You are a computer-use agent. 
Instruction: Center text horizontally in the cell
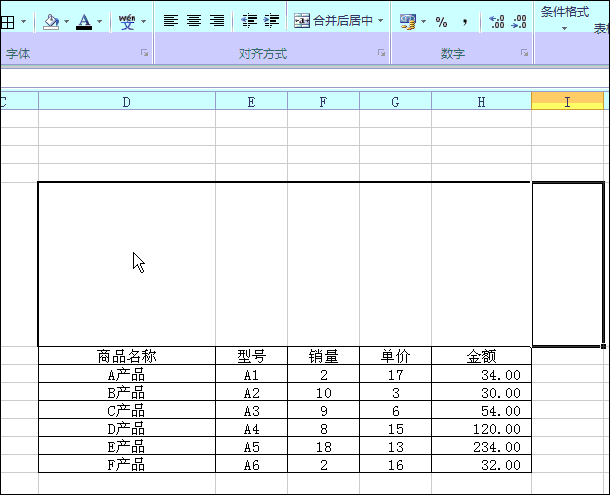[193, 20]
